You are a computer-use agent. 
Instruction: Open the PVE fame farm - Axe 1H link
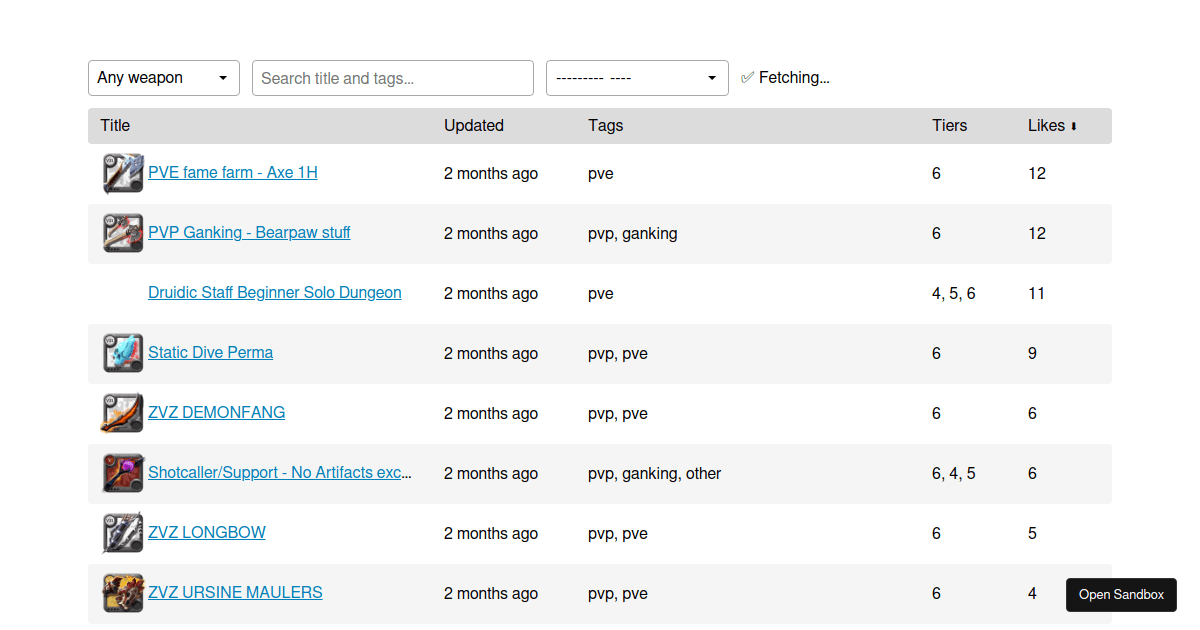233,173
